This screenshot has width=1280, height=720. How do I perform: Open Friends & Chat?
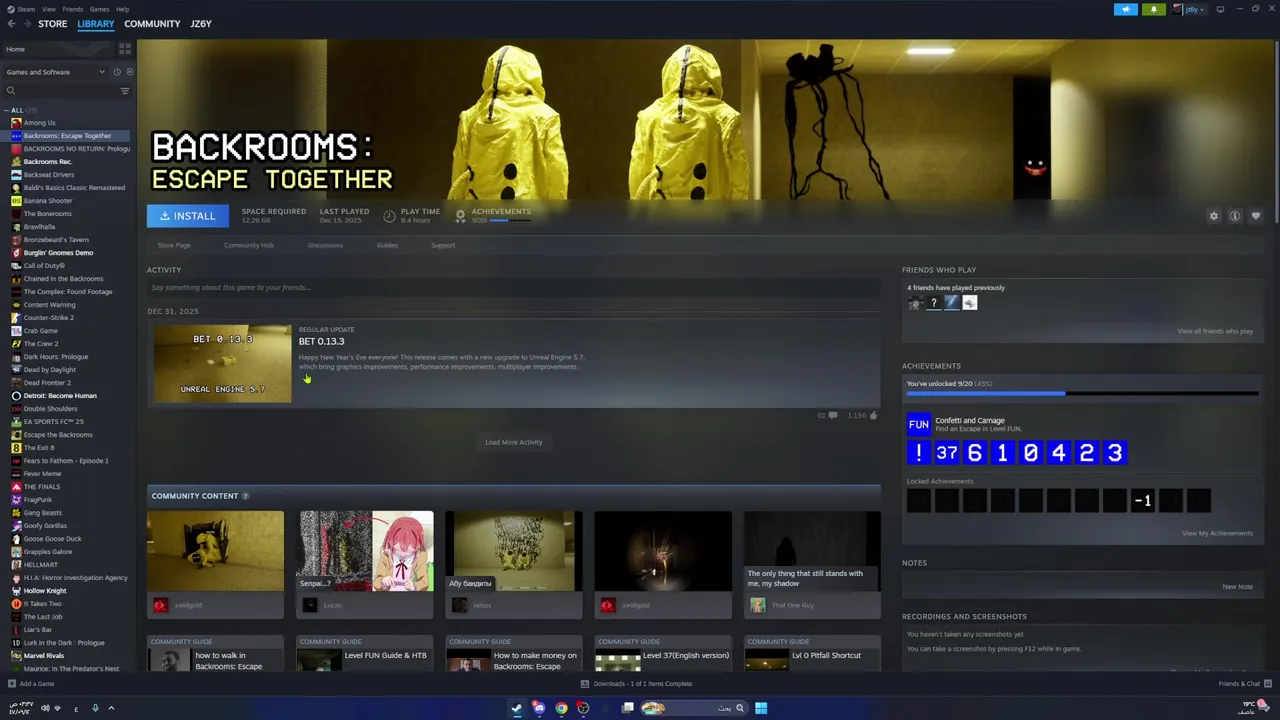pos(1244,684)
